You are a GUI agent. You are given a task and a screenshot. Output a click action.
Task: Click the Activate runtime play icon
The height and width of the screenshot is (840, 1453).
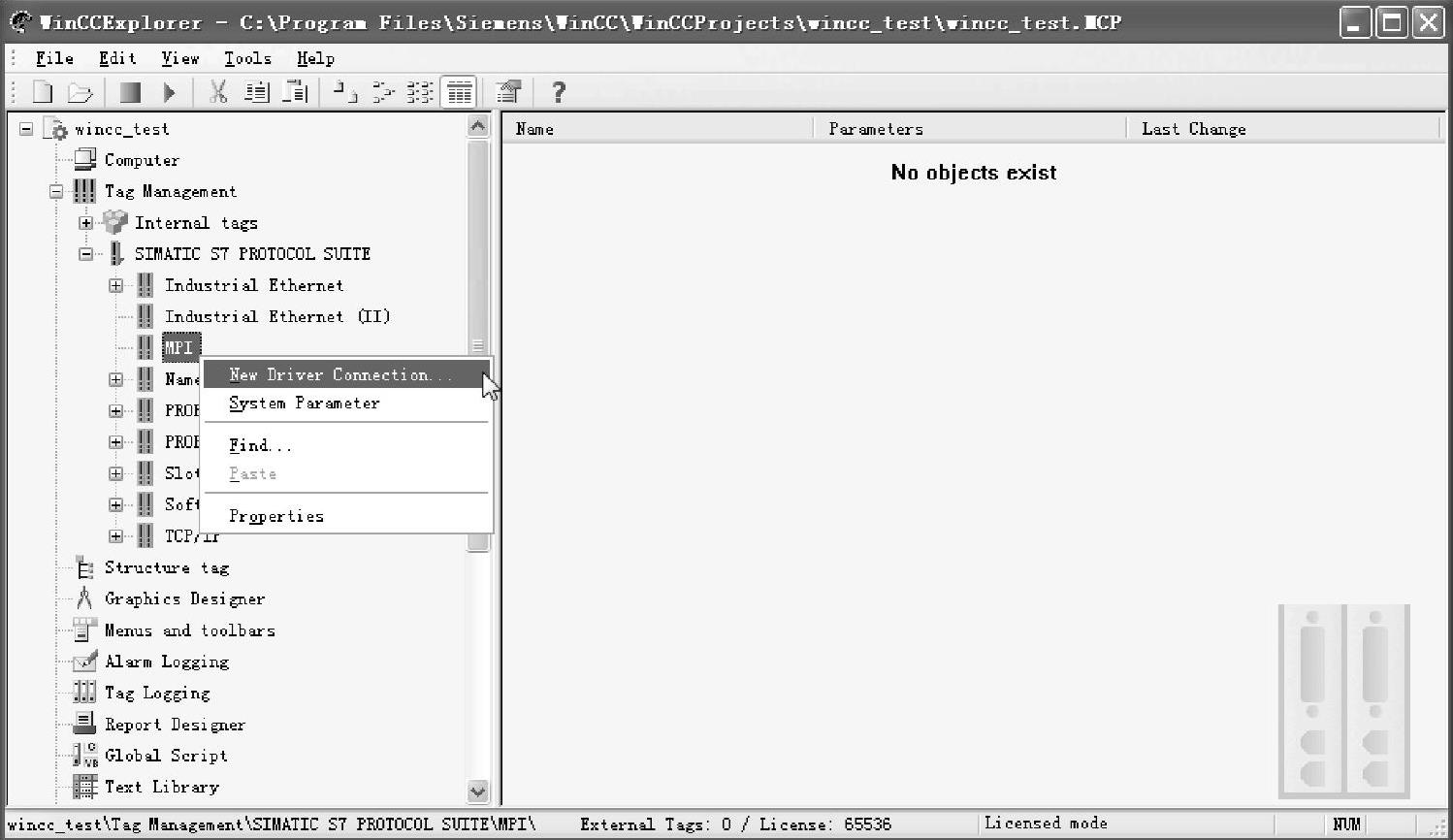[x=170, y=92]
